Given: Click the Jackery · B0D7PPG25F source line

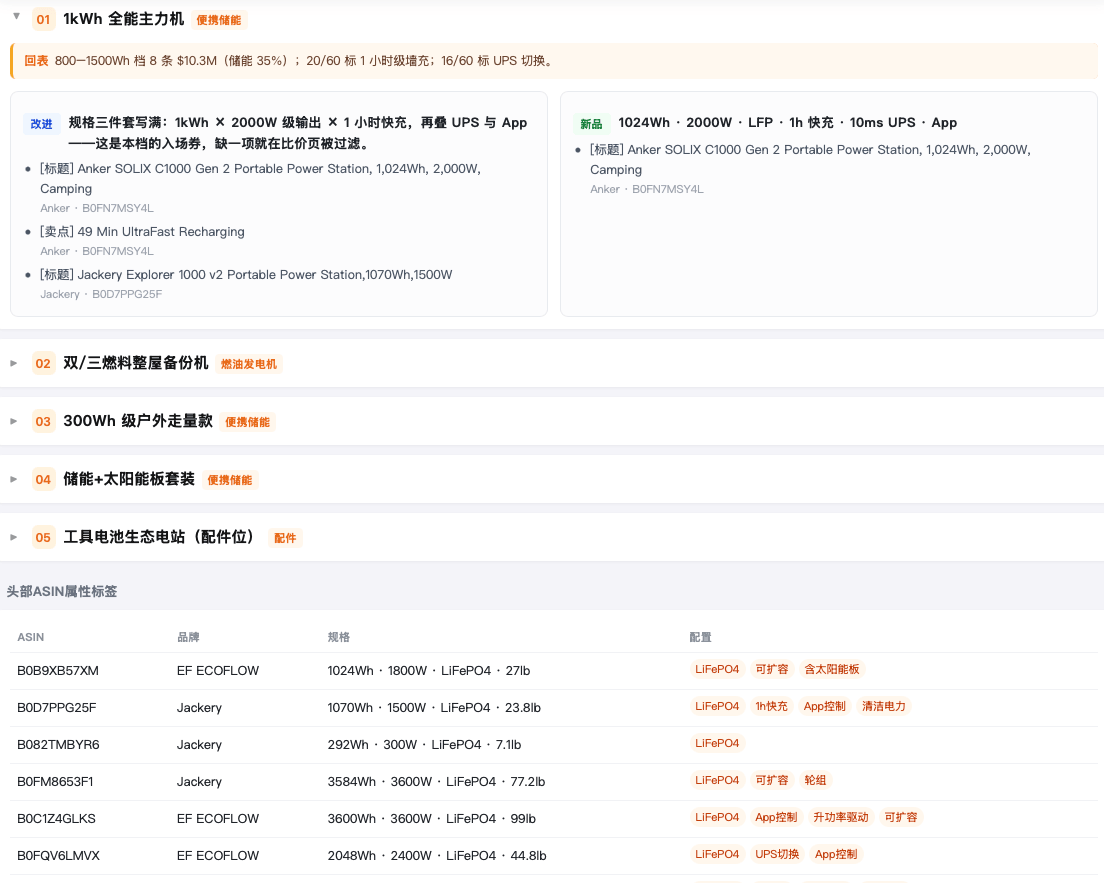Looking at the screenshot, I should coord(101,294).
